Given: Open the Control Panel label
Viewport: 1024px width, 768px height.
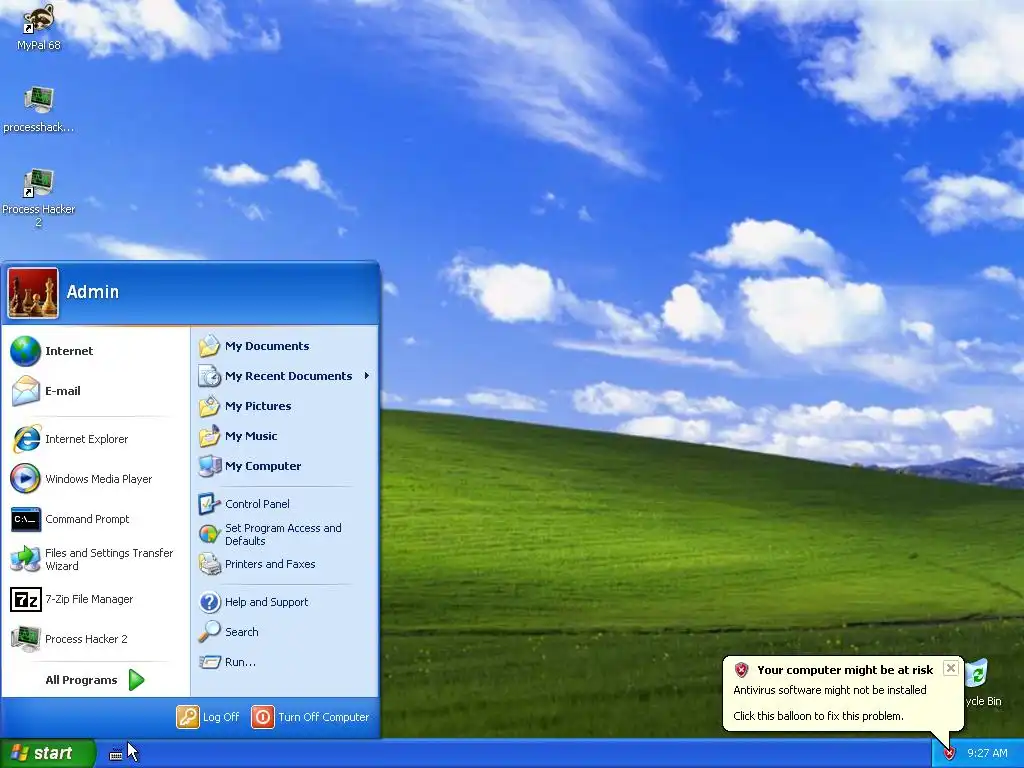Looking at the screenshot, I should click(257, 504).
